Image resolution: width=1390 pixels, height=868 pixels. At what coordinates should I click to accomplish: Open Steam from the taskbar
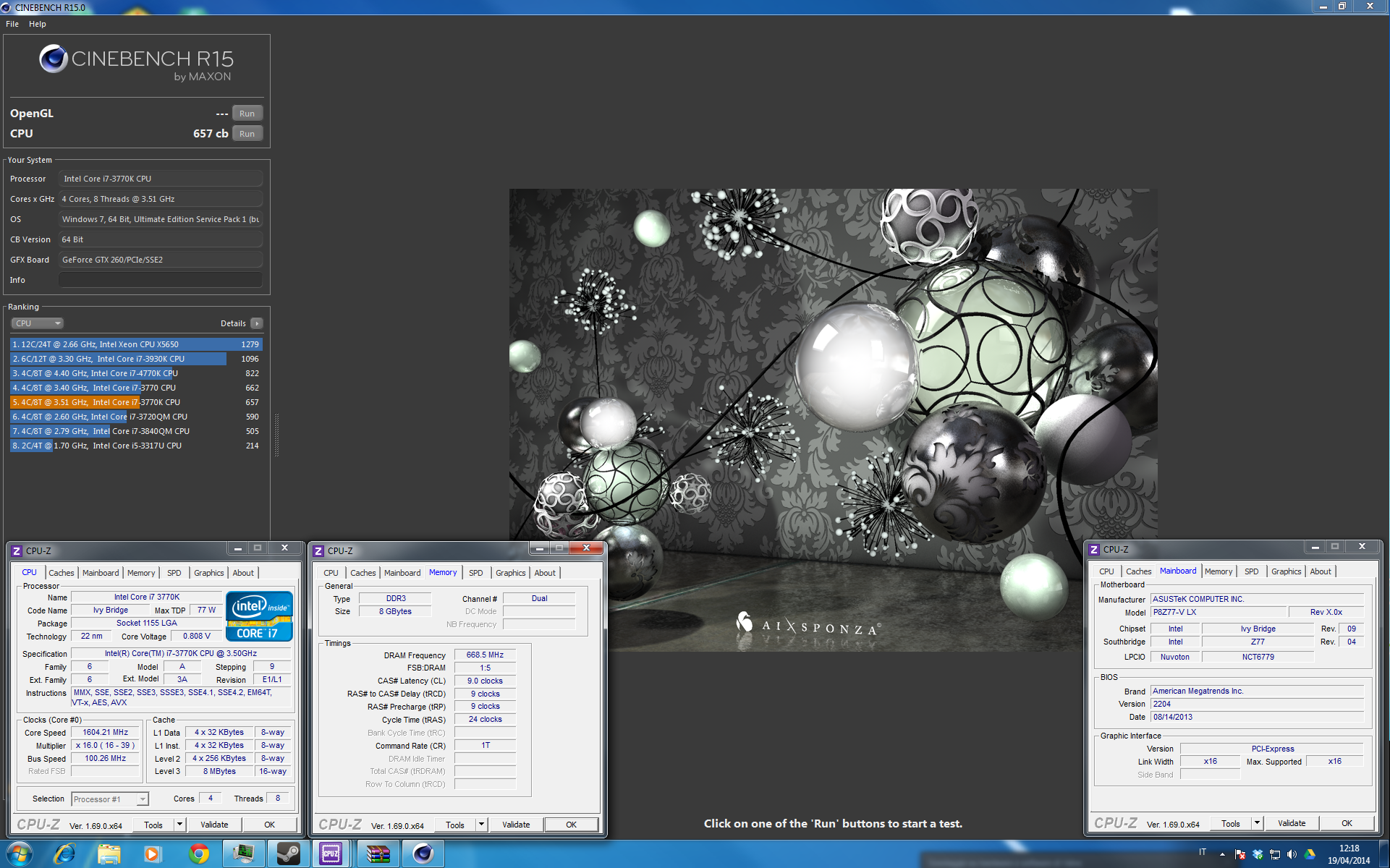tap(288, 854)
